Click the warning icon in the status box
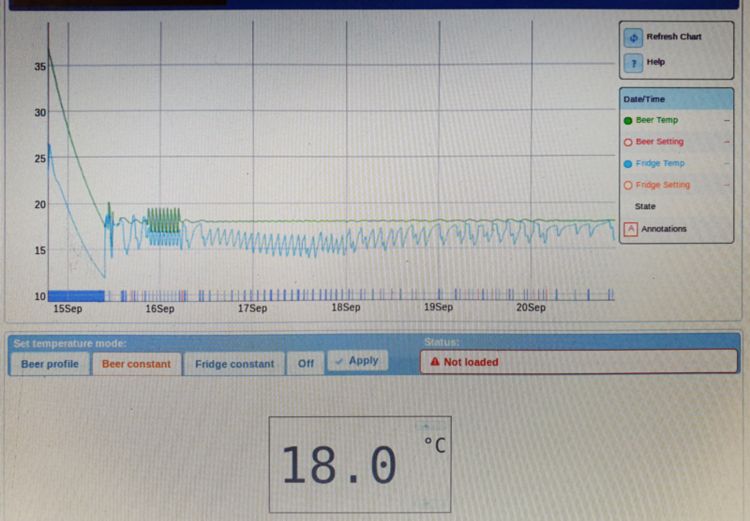The width and height of the screenshot is (750, 521). pos(435,362)
